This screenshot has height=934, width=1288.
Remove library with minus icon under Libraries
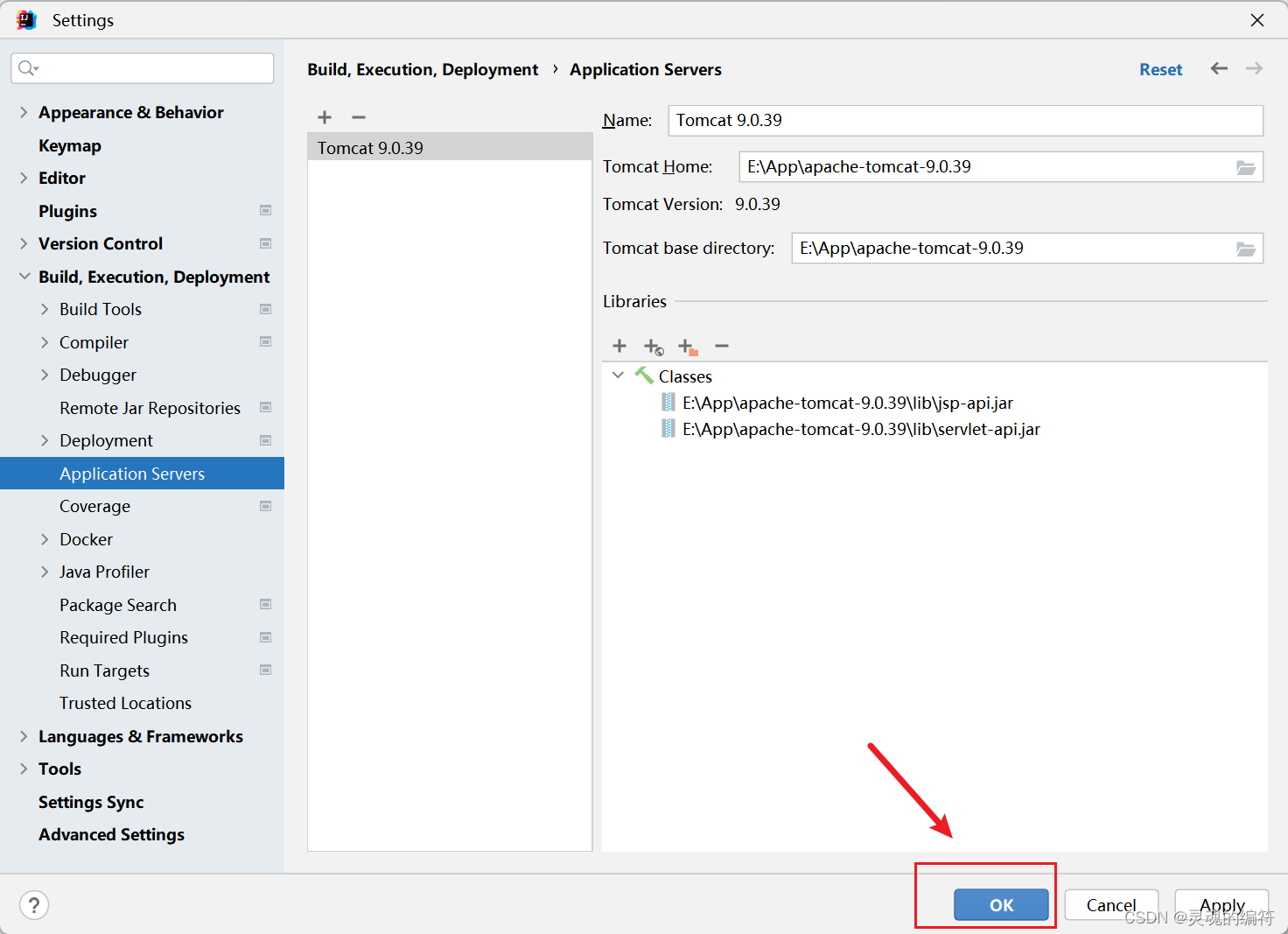[x=722, y=346]
